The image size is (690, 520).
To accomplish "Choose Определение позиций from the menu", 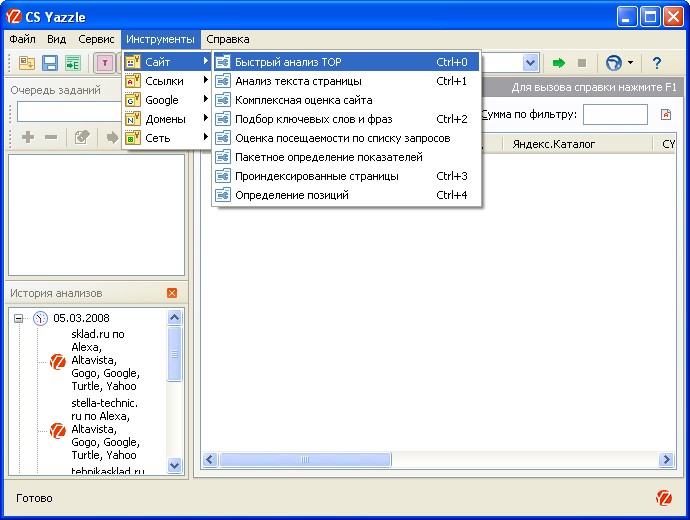I will tap(291, 195).
